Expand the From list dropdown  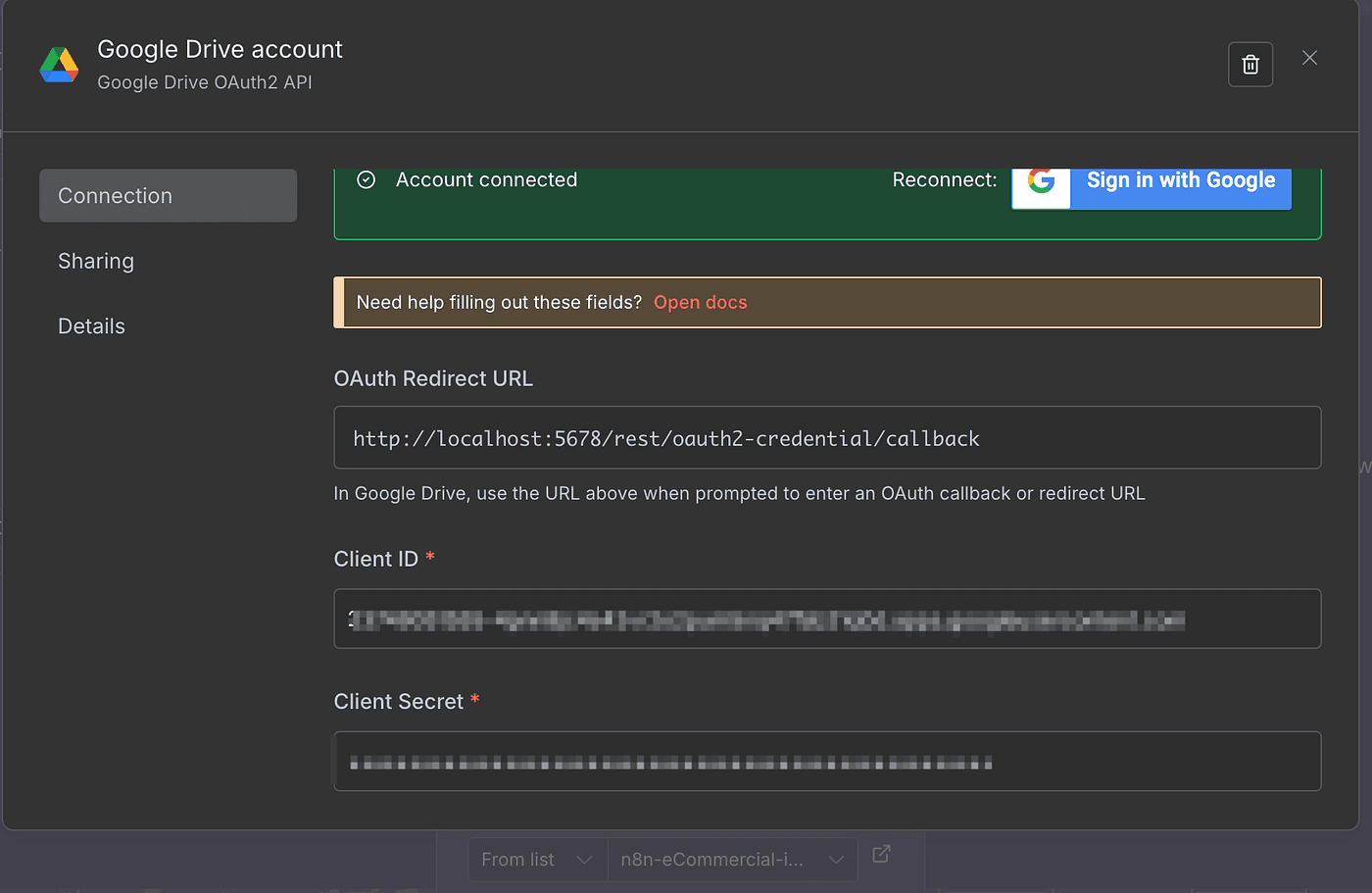(537, 860)
